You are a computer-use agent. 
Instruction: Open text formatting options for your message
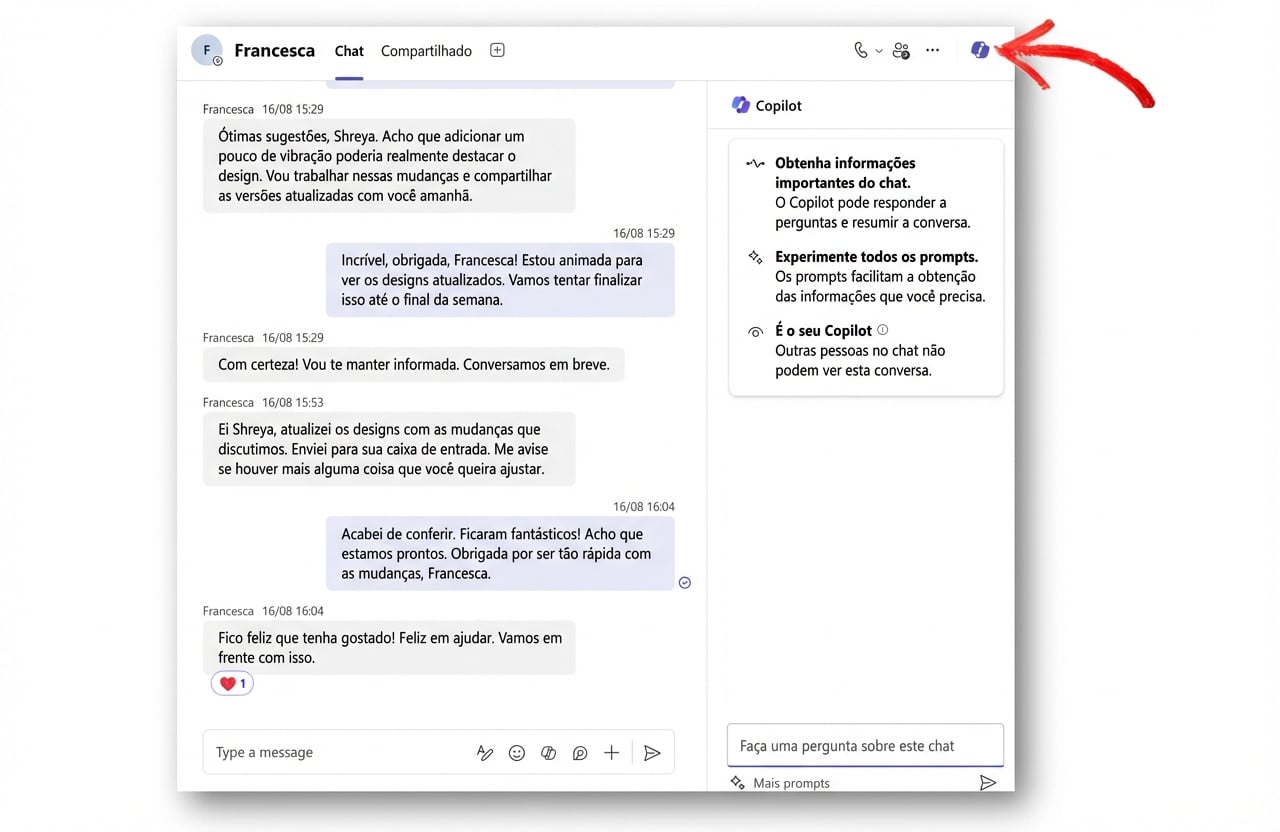(x=485, y=752)
